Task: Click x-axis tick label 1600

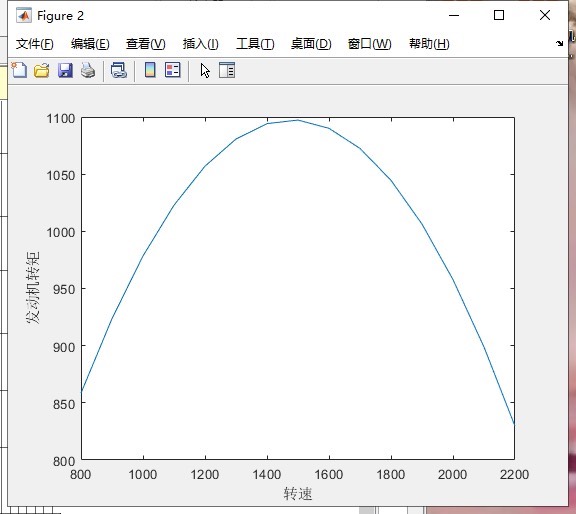Action: pos(329,474)
